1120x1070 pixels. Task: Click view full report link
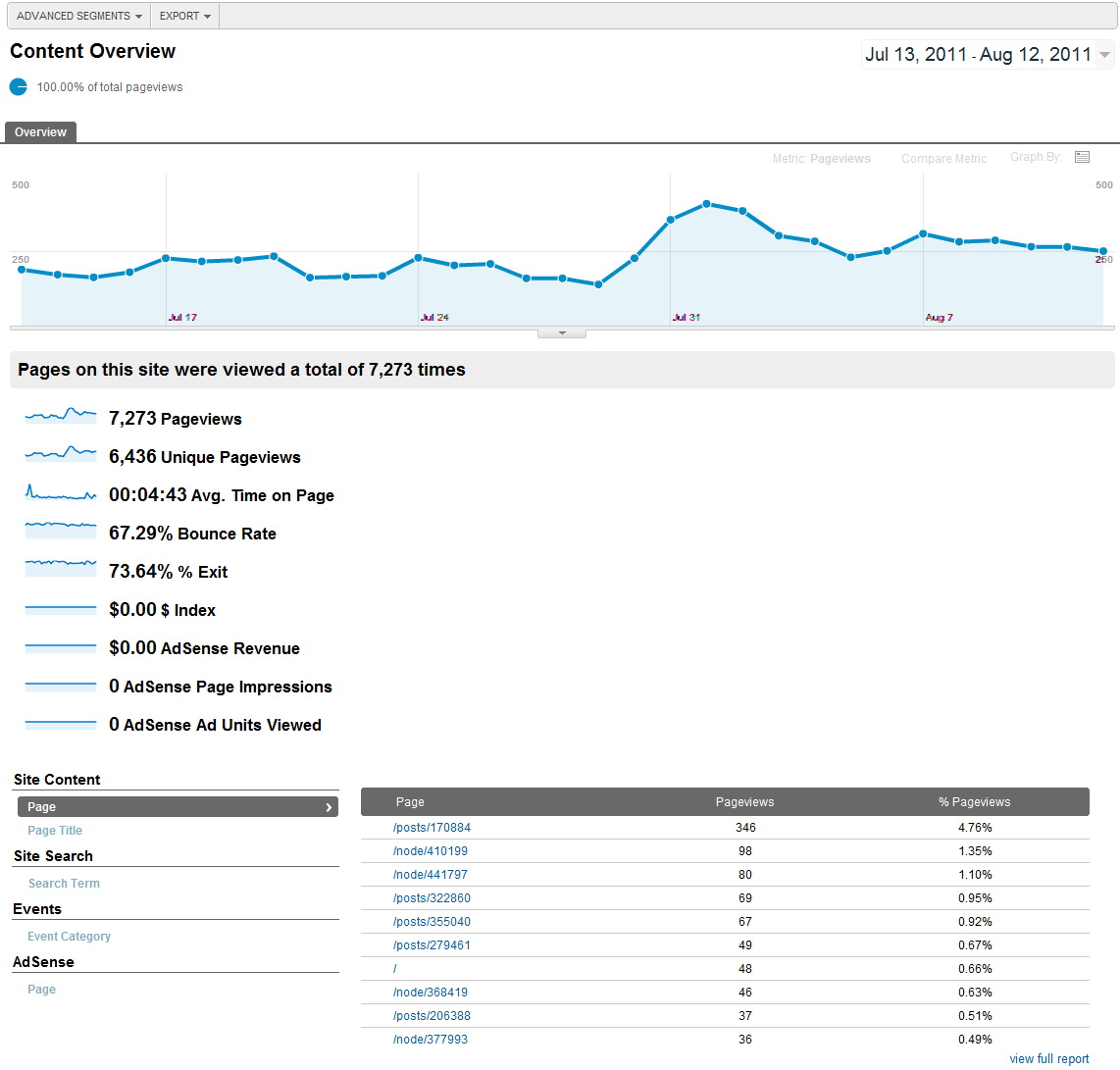[x=1048, y=1058]
